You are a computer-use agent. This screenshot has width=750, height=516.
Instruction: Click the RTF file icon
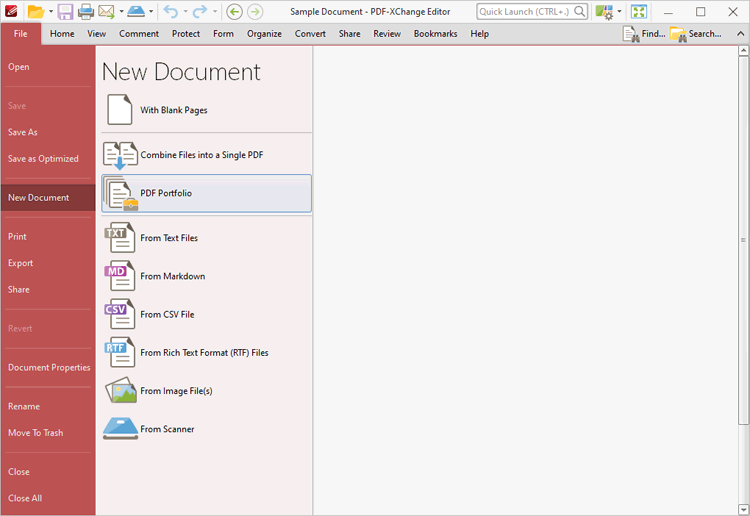(120, 352)
